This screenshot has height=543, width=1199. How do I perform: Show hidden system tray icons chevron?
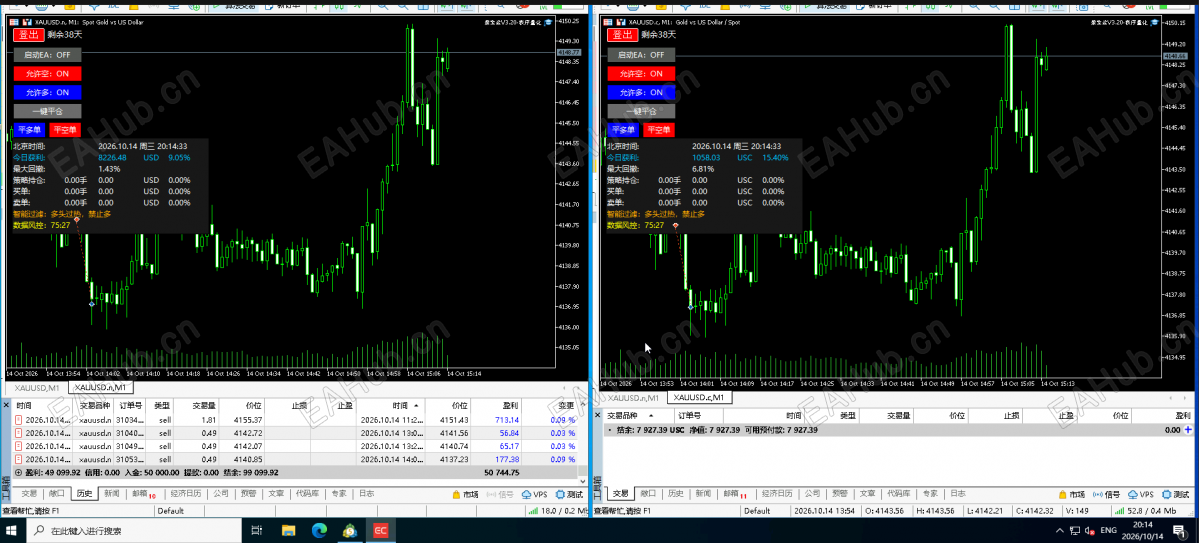1059,530
